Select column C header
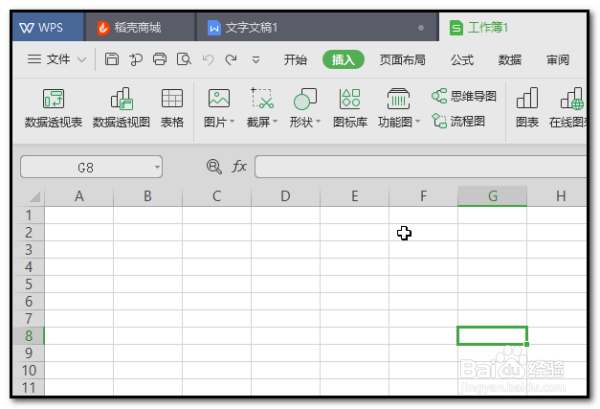 (x=217, y=196)
